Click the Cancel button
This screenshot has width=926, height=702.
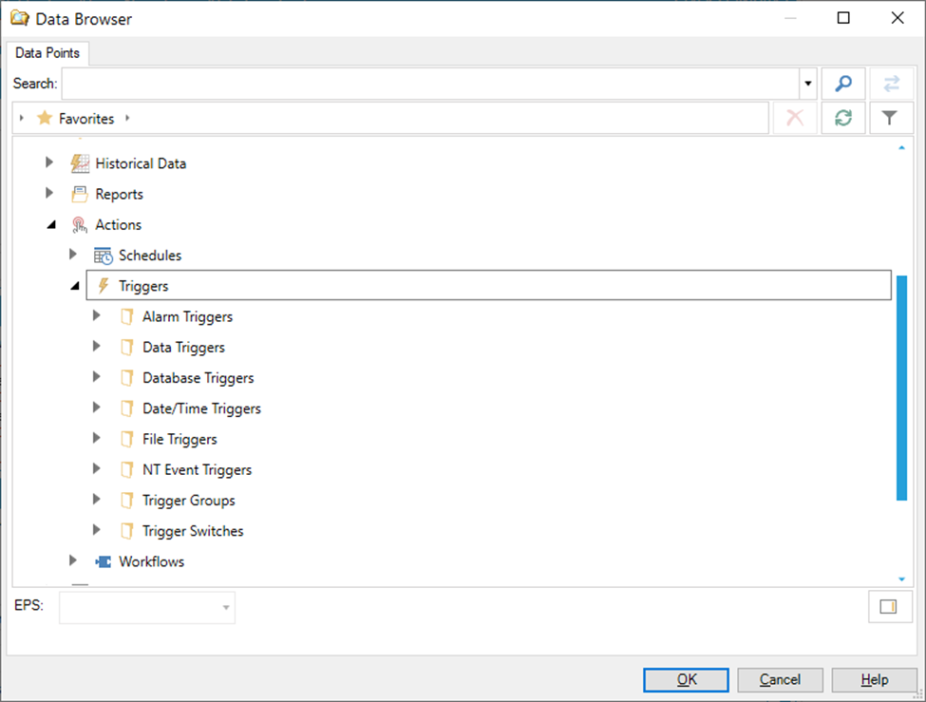pyautogui.click(x=780, y=680)
